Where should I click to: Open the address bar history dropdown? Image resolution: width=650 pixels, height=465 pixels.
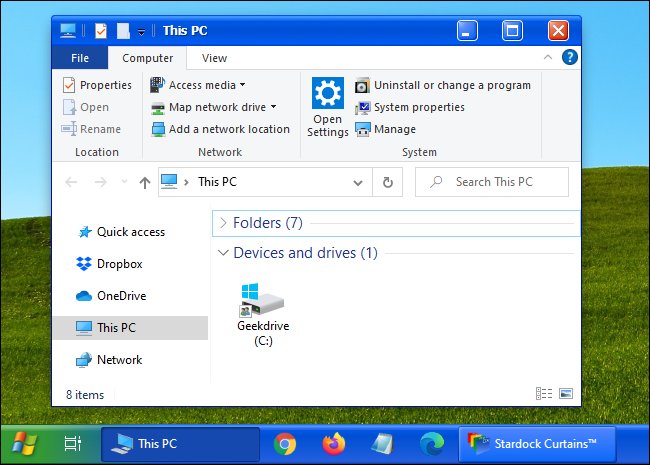[358, 182]
